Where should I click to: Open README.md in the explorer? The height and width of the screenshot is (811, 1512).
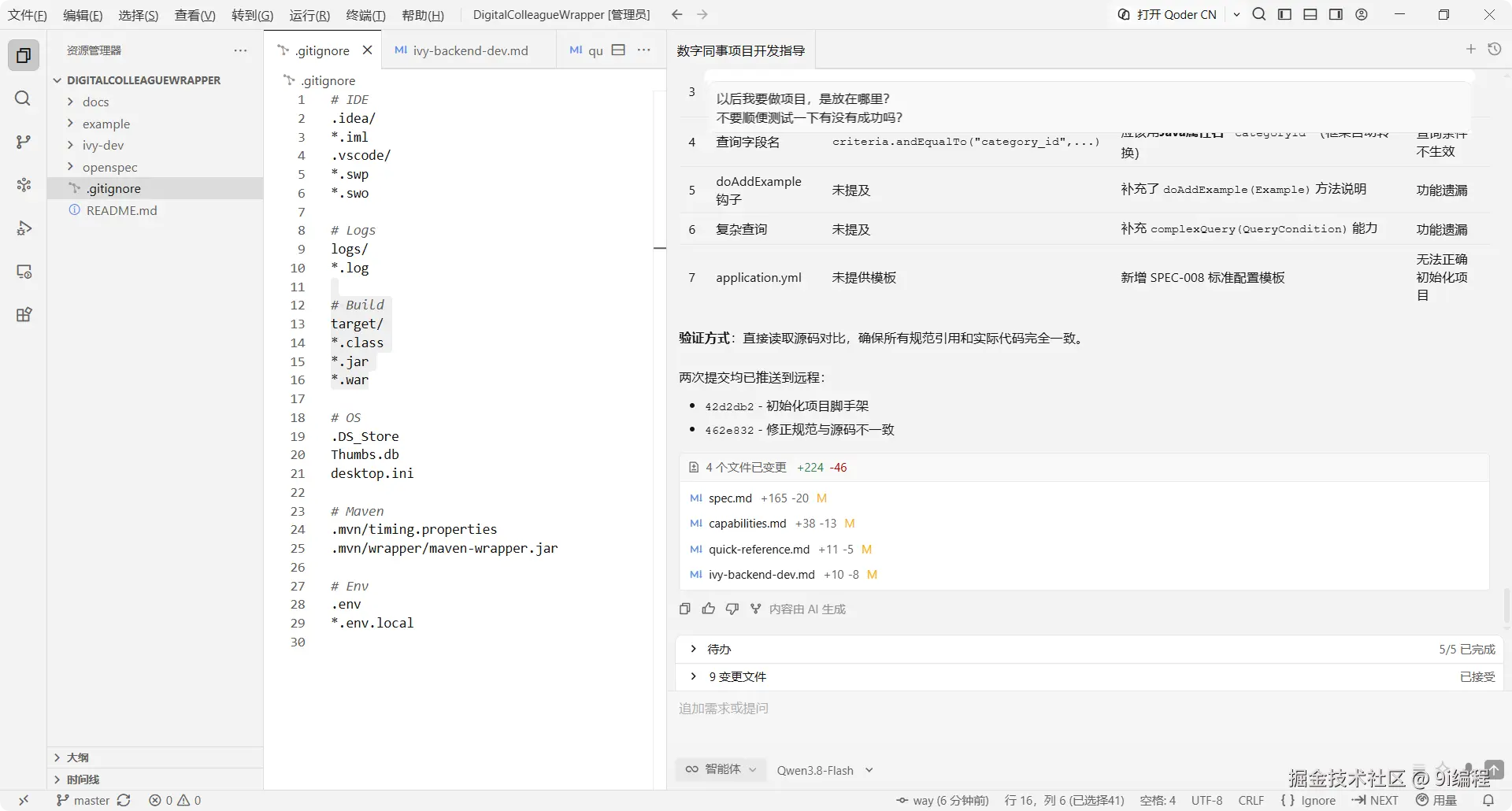click(x=121, y=210)
